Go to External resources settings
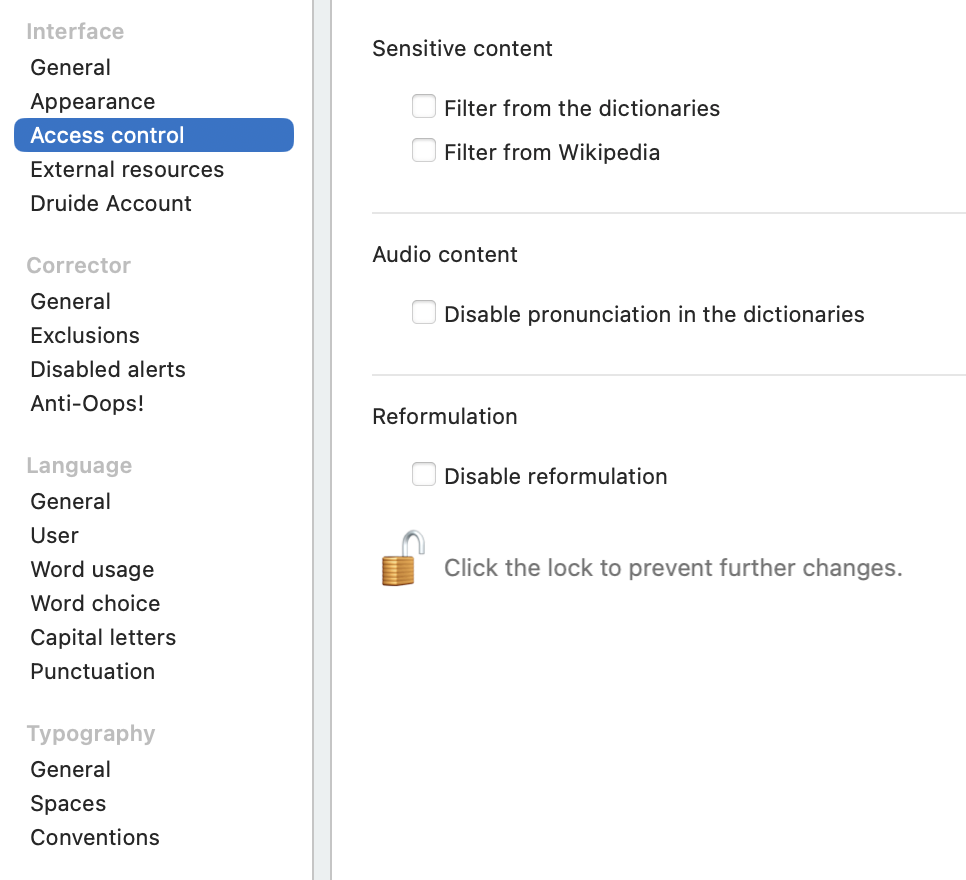The height and width of the screenshot is (880, 966). tap(127, 169)
